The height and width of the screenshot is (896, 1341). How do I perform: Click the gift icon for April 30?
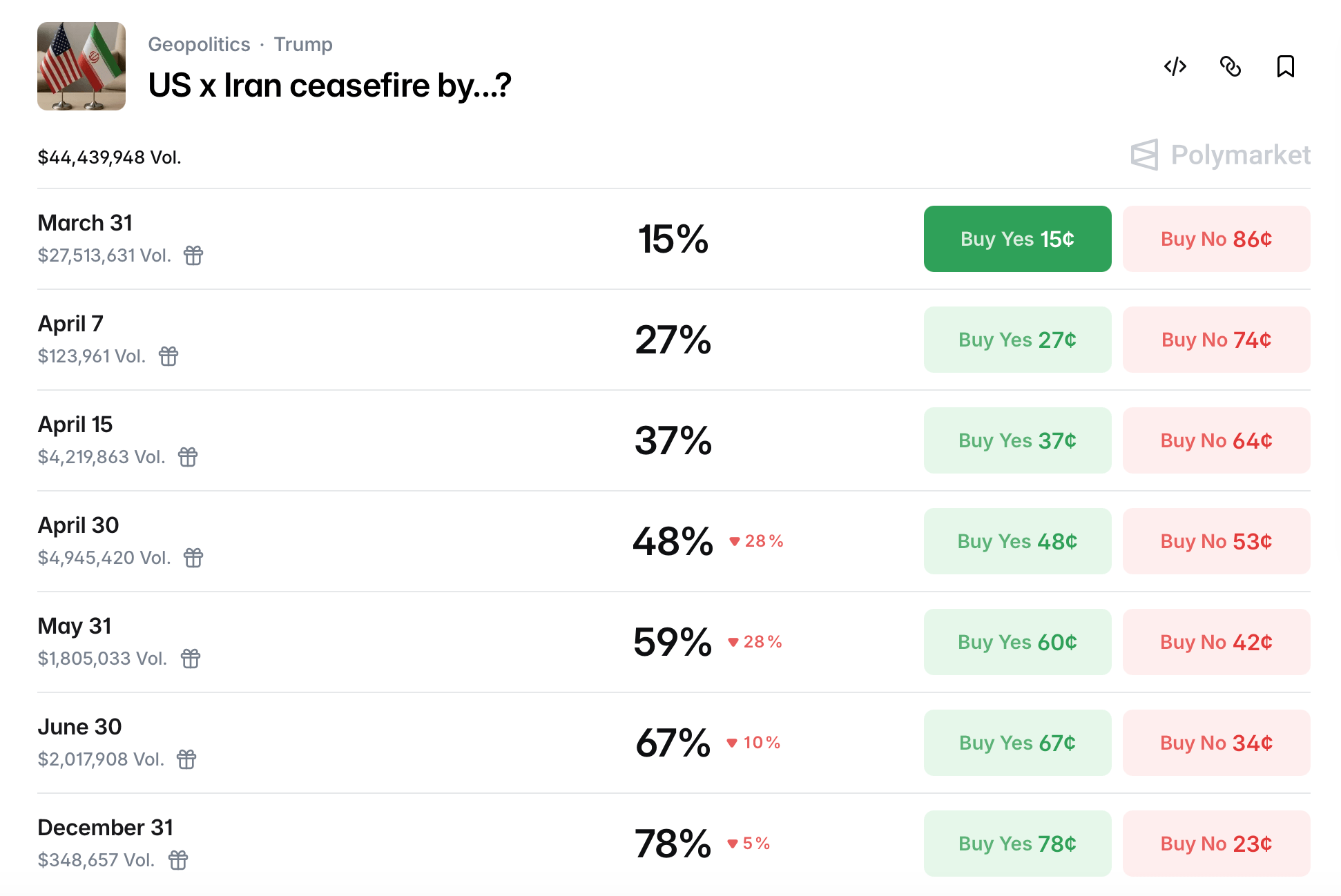pos(193,558)
